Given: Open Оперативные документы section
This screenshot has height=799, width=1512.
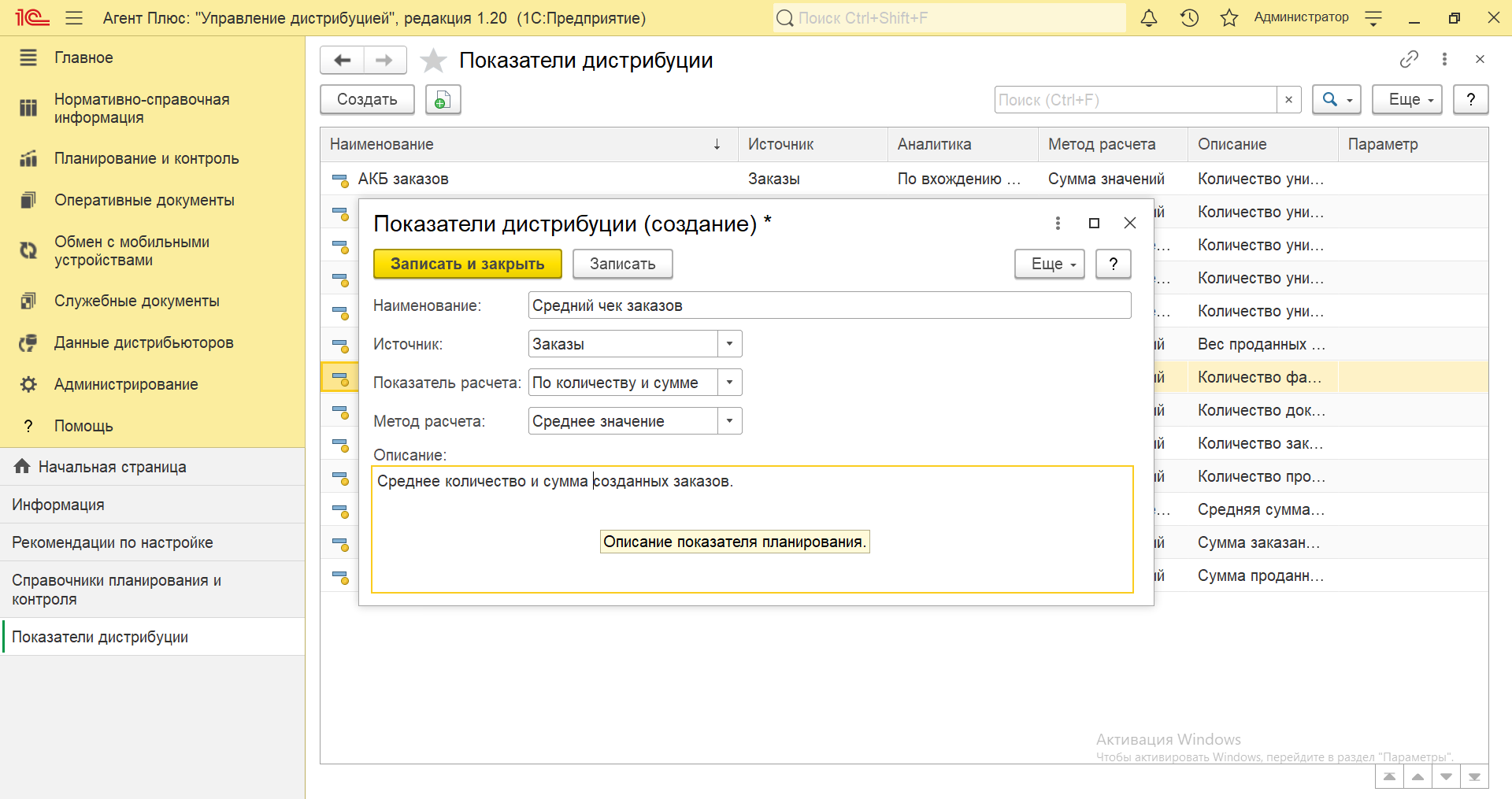Looking at the screenshot, I should 152,200.
